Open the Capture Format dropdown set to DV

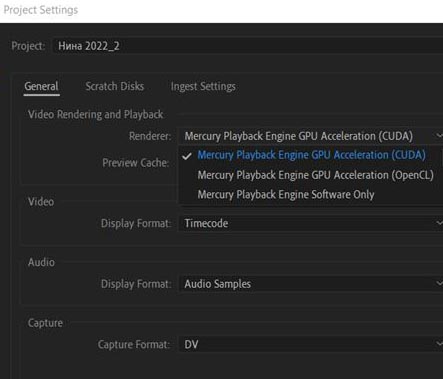click(x=311, y=344)
